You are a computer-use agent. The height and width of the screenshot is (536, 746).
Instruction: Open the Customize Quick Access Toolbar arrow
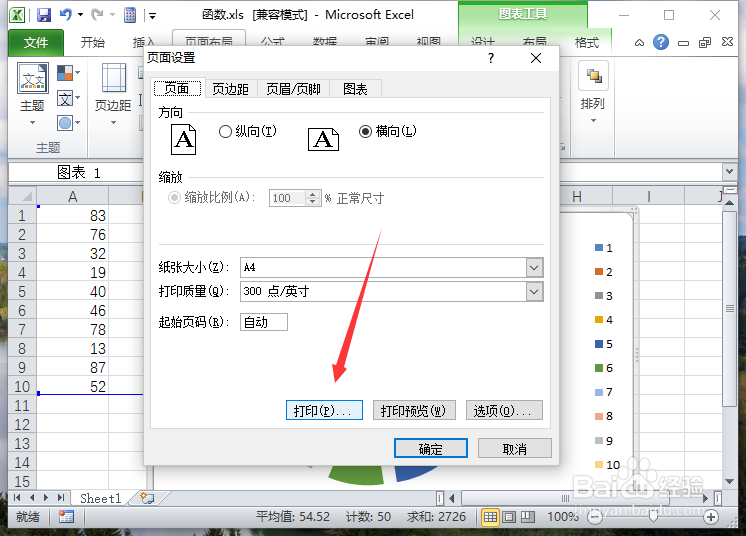tap(152, 16)
